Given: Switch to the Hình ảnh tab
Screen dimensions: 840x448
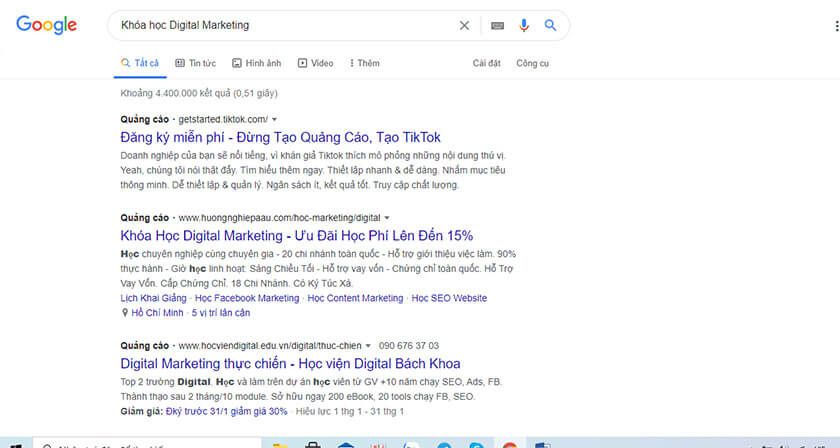Looking at the screenshot, I should (257, 63).
